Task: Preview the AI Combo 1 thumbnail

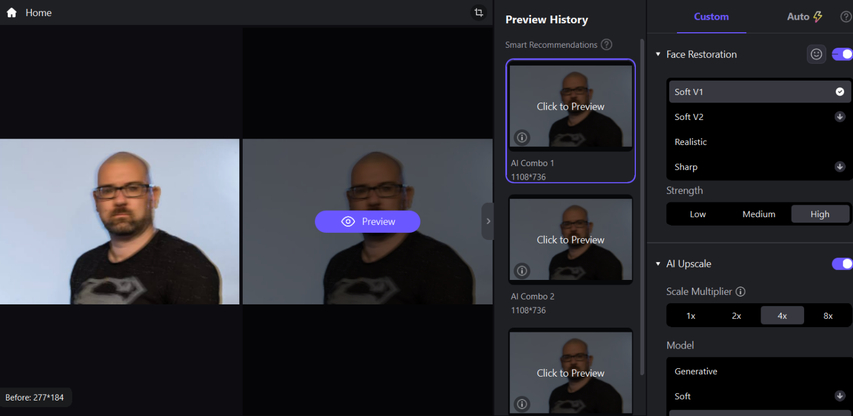Action: click(x=570, y=106)
